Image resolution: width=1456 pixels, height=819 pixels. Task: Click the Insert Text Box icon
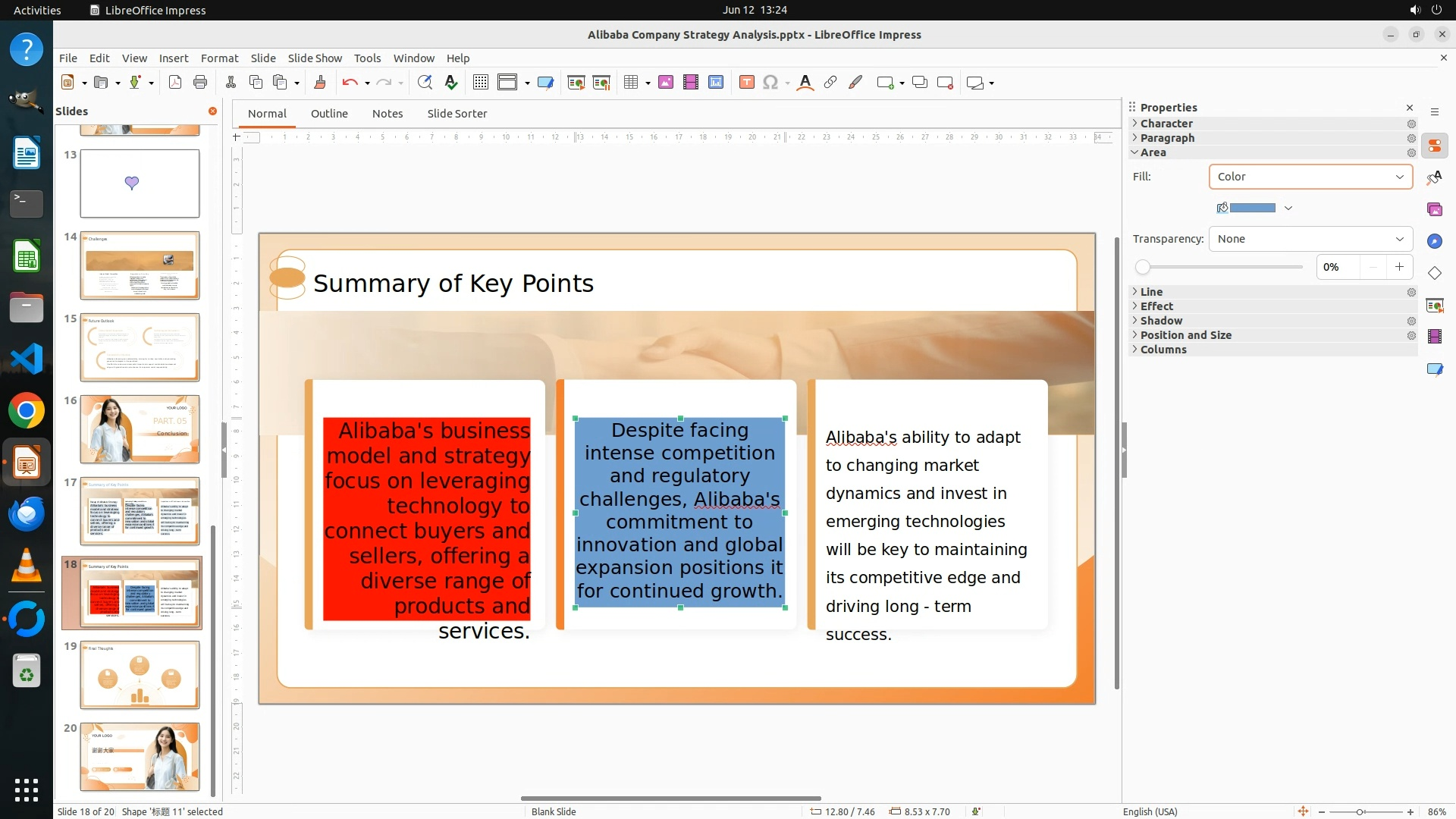click(x=746, y=83)
